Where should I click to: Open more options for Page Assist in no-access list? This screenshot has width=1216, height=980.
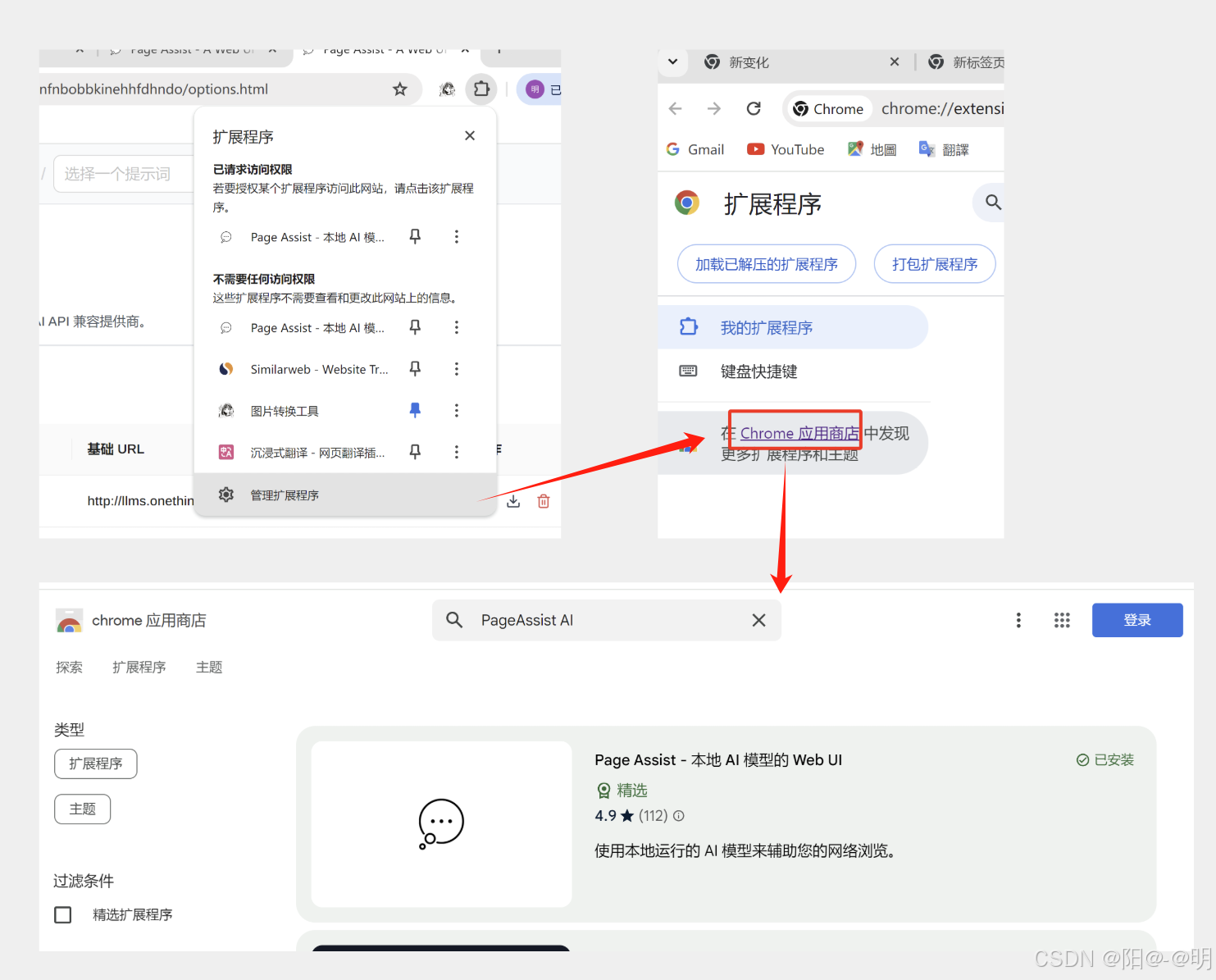point(457,327)
